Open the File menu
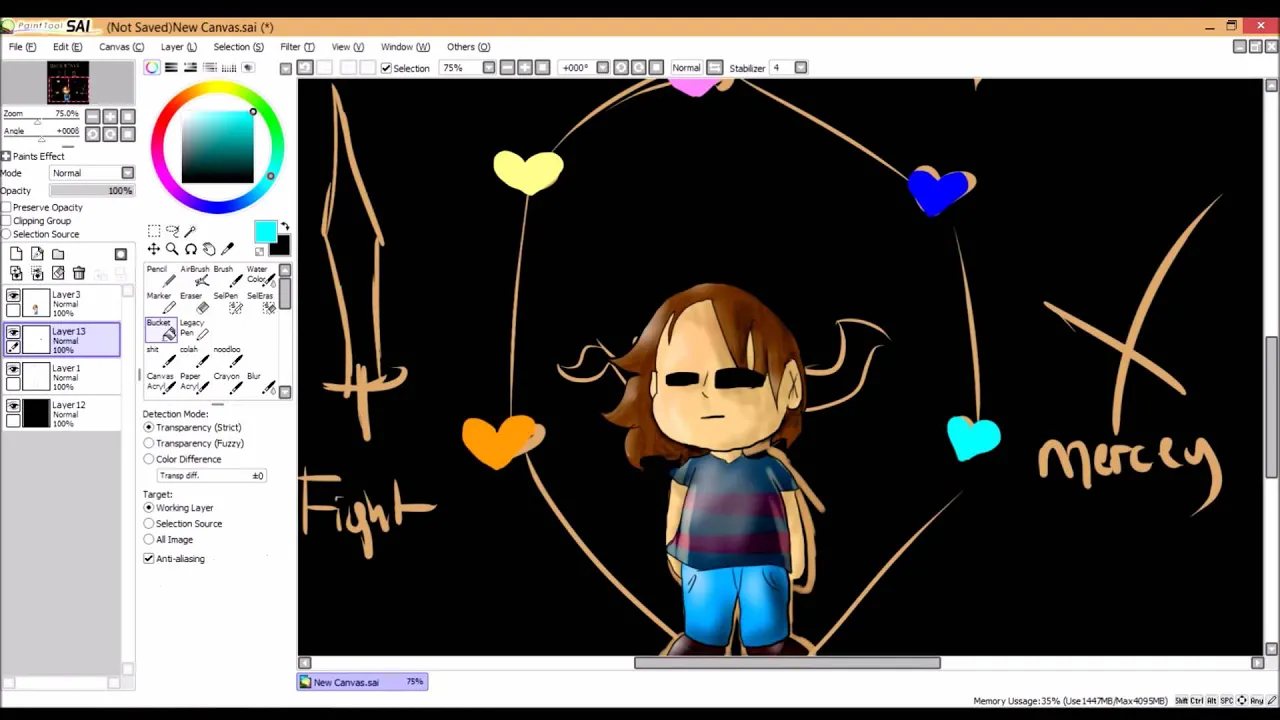1280x720 pixels. tap(23, 47)
